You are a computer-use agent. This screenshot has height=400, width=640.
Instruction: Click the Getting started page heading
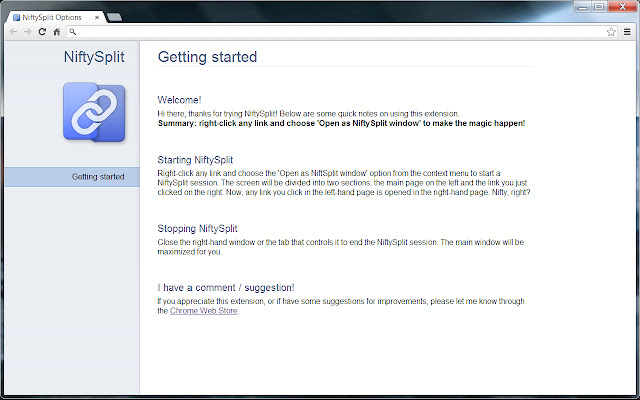207,57
